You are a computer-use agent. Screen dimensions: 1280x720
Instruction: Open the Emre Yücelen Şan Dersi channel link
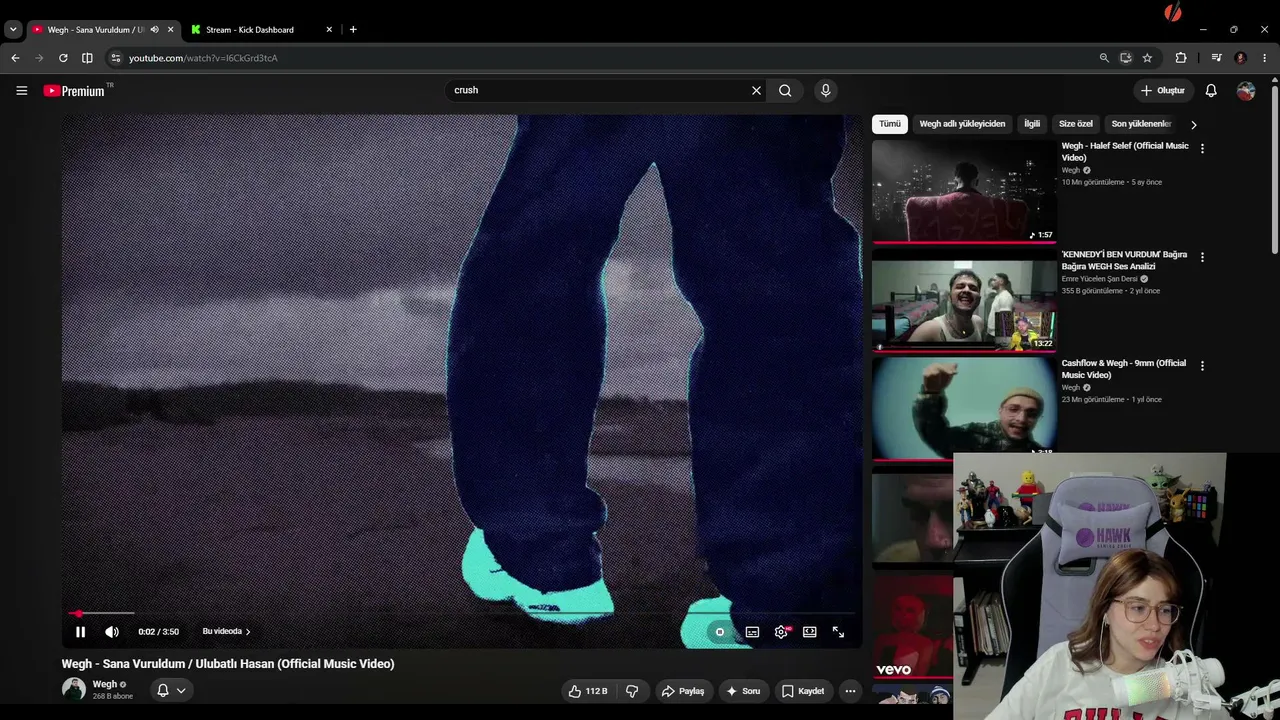[1100, 279]
